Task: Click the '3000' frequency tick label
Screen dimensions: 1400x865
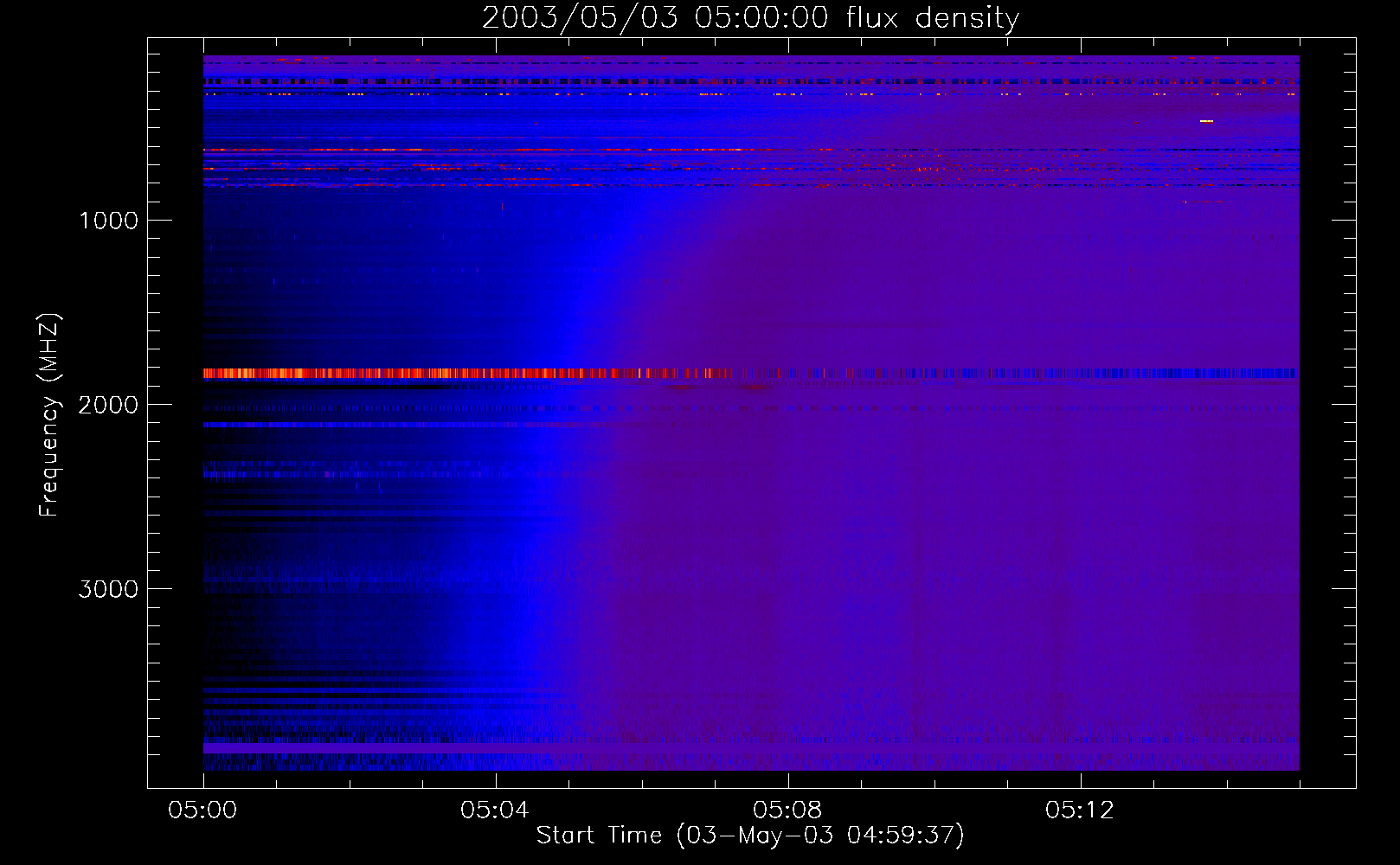Action: (108, 589)
